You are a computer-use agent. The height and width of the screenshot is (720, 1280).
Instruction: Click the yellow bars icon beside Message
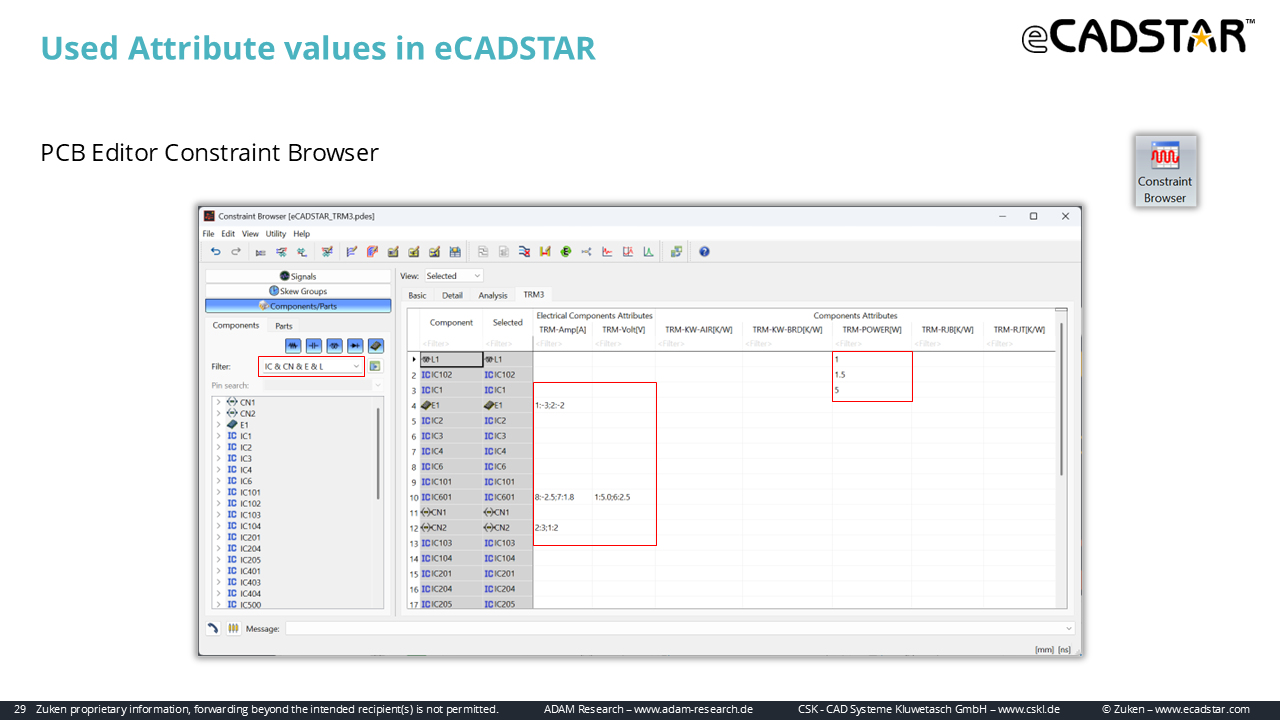coord(233,628)
